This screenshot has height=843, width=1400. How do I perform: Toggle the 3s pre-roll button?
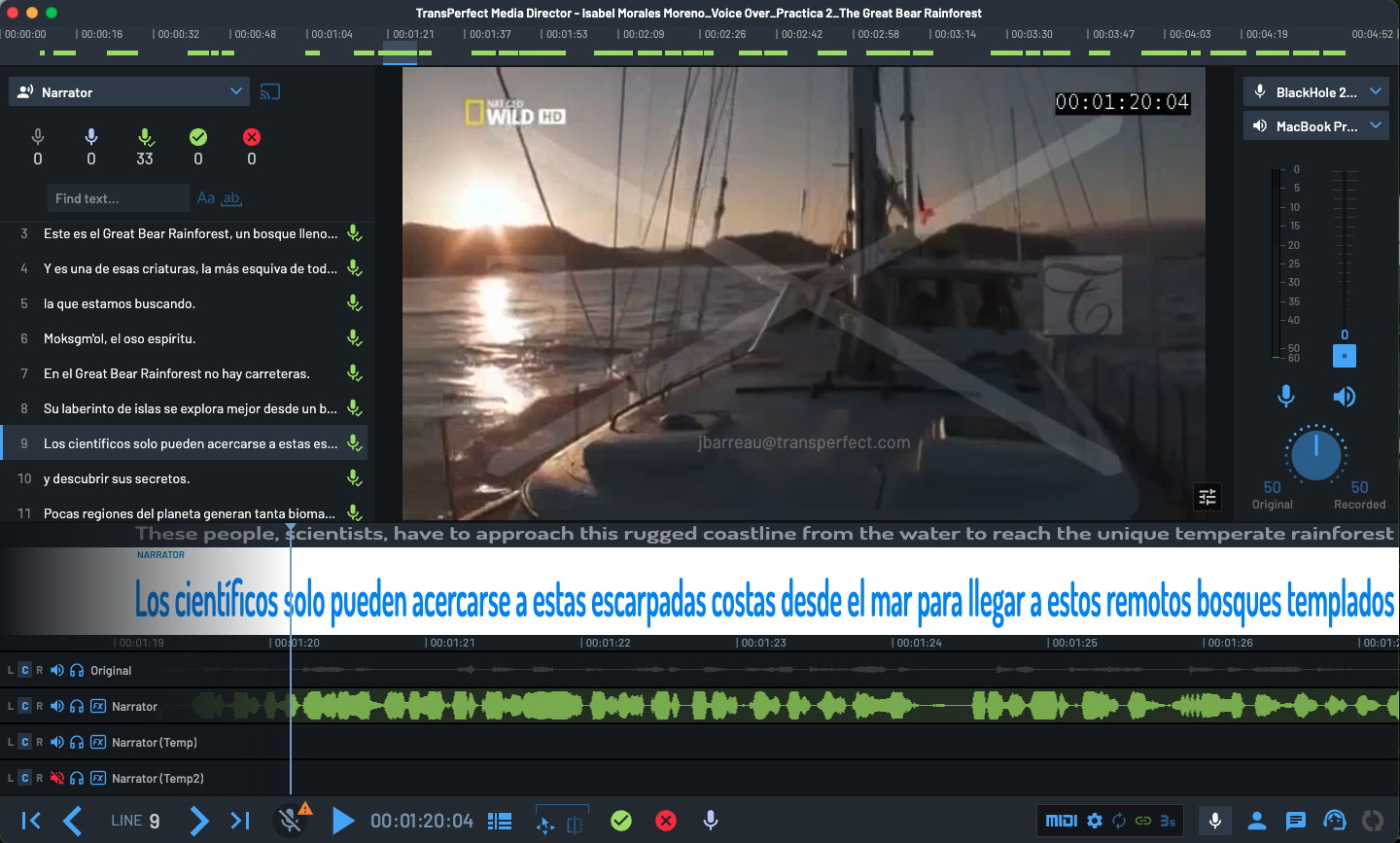coord(1168,821)
